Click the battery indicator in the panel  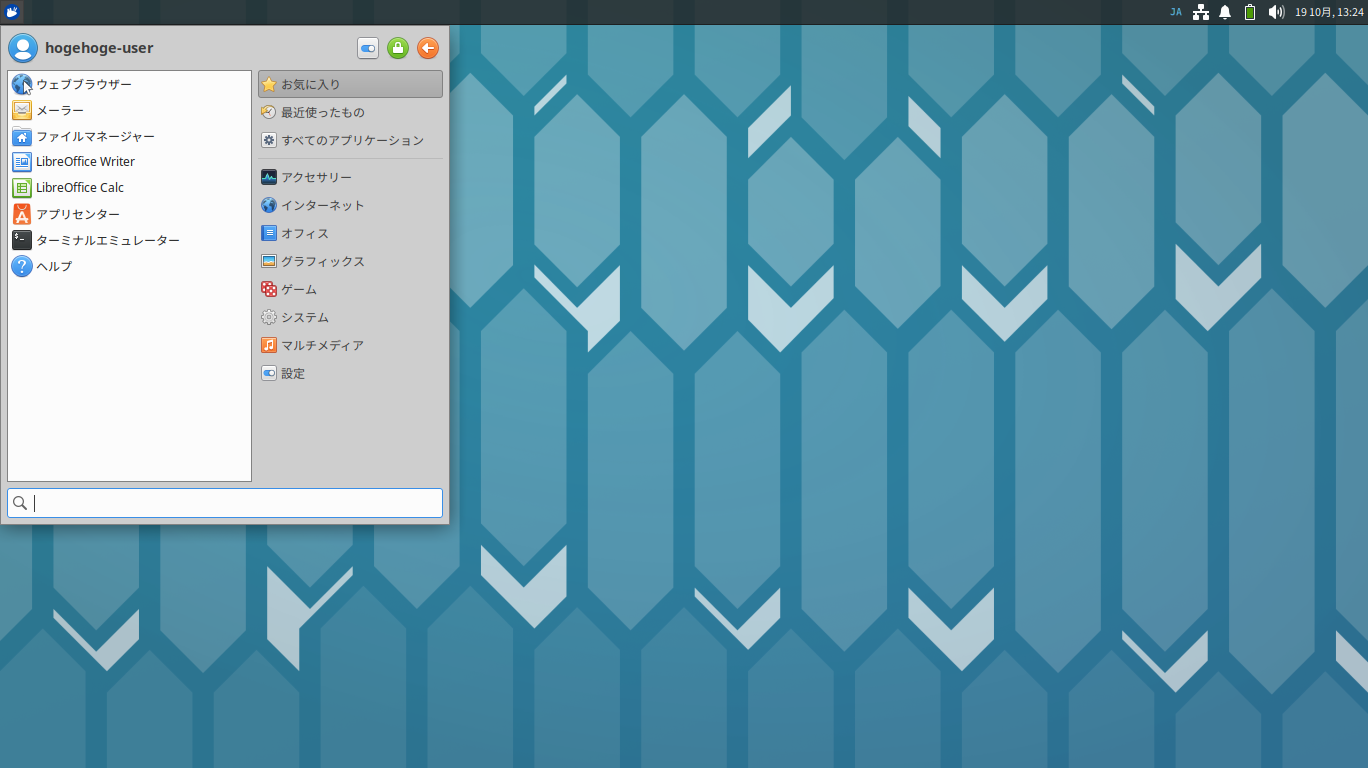pos(1250,12)
